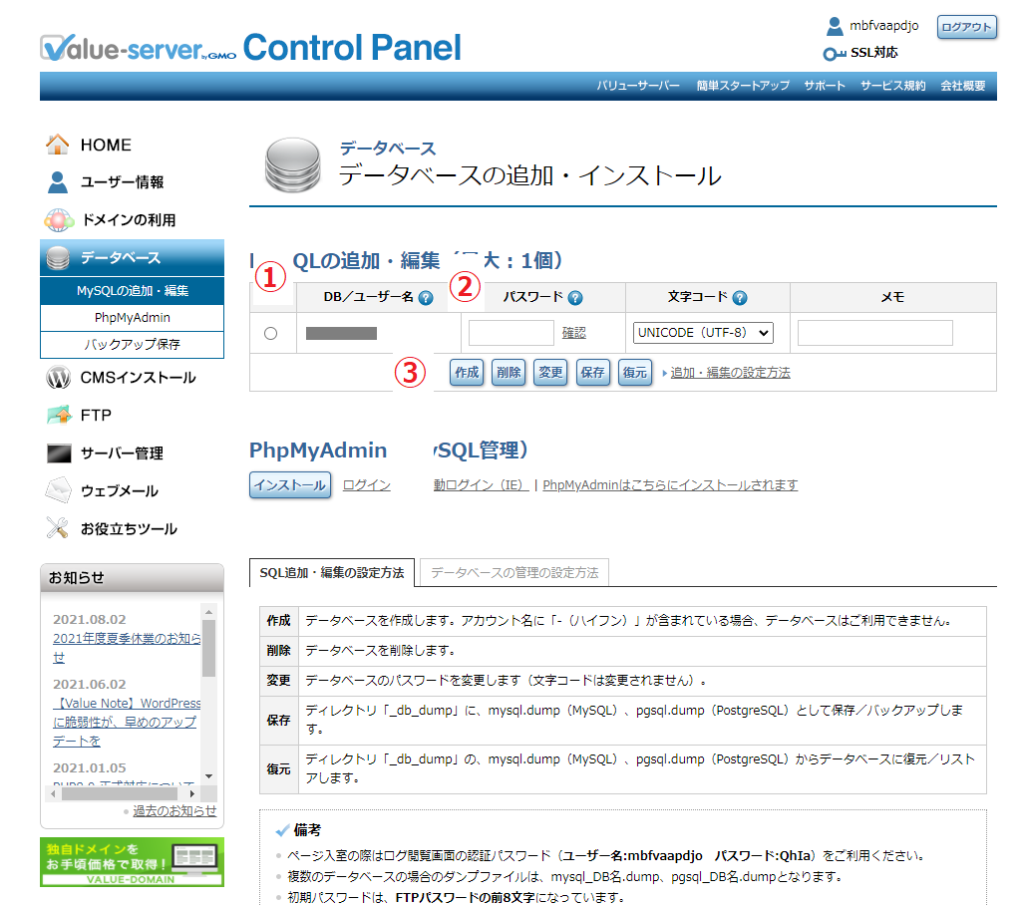Click the domain usage globe icon

[x=58, y=220]
